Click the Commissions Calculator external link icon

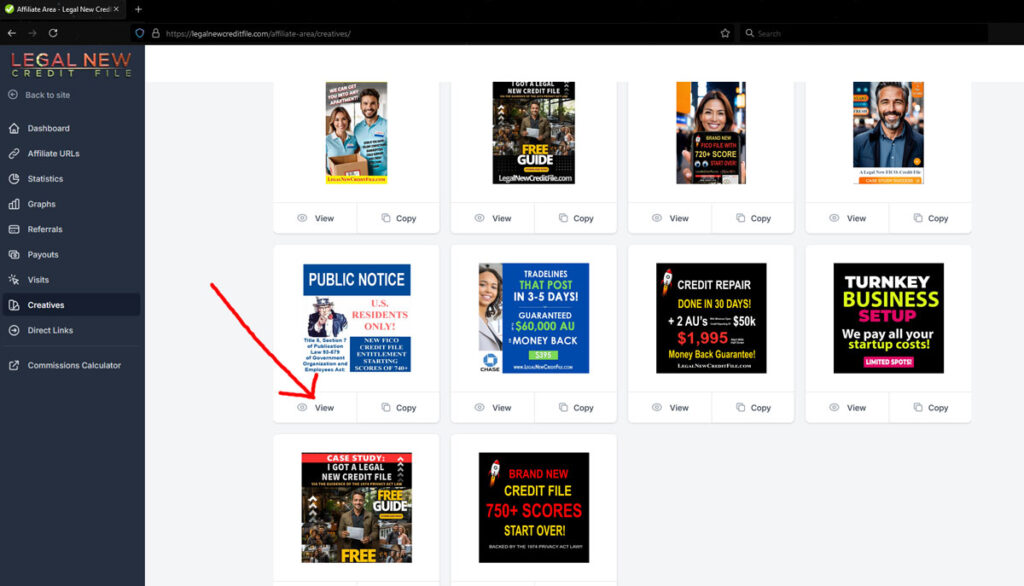(x=14, y=366)
